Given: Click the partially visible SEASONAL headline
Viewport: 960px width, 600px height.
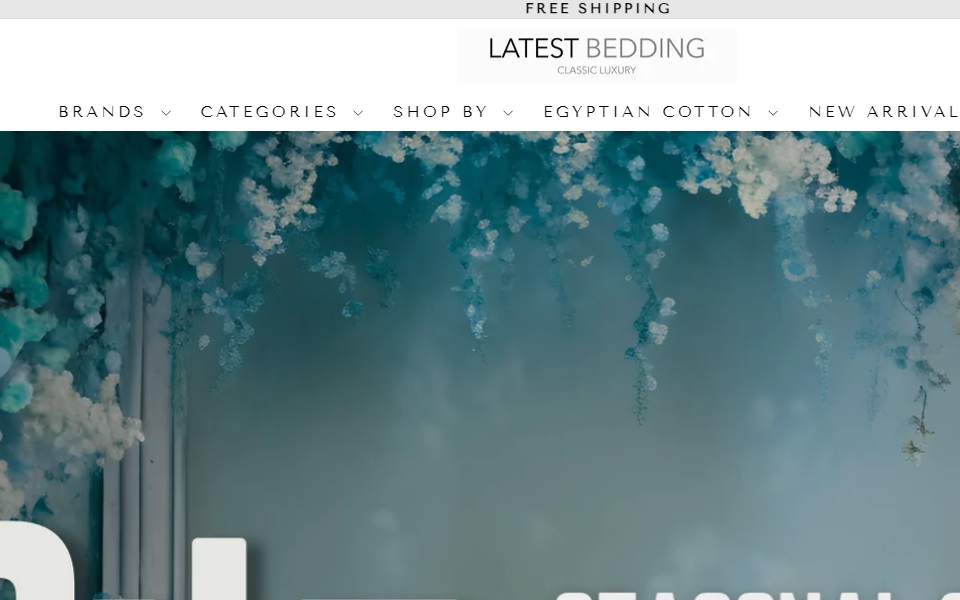Looking at the screenshot, I should click(x=758, y=595).
